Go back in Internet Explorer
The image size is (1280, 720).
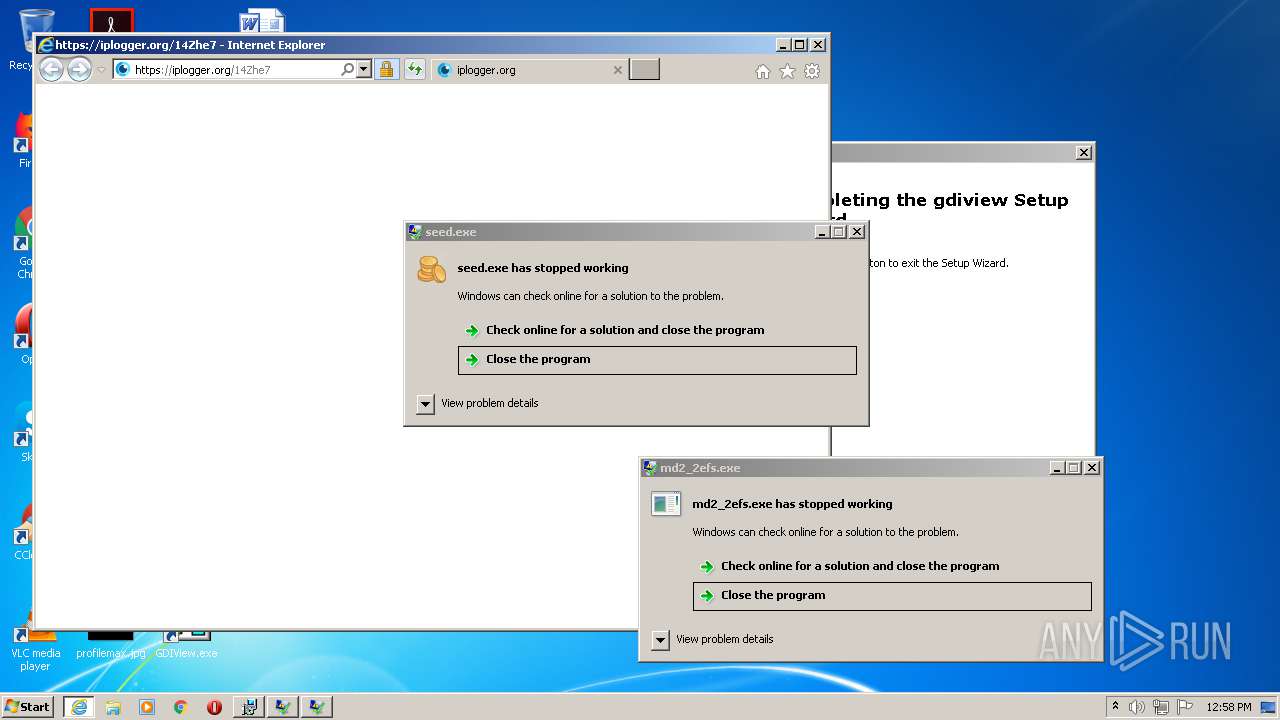coord(51,69)
